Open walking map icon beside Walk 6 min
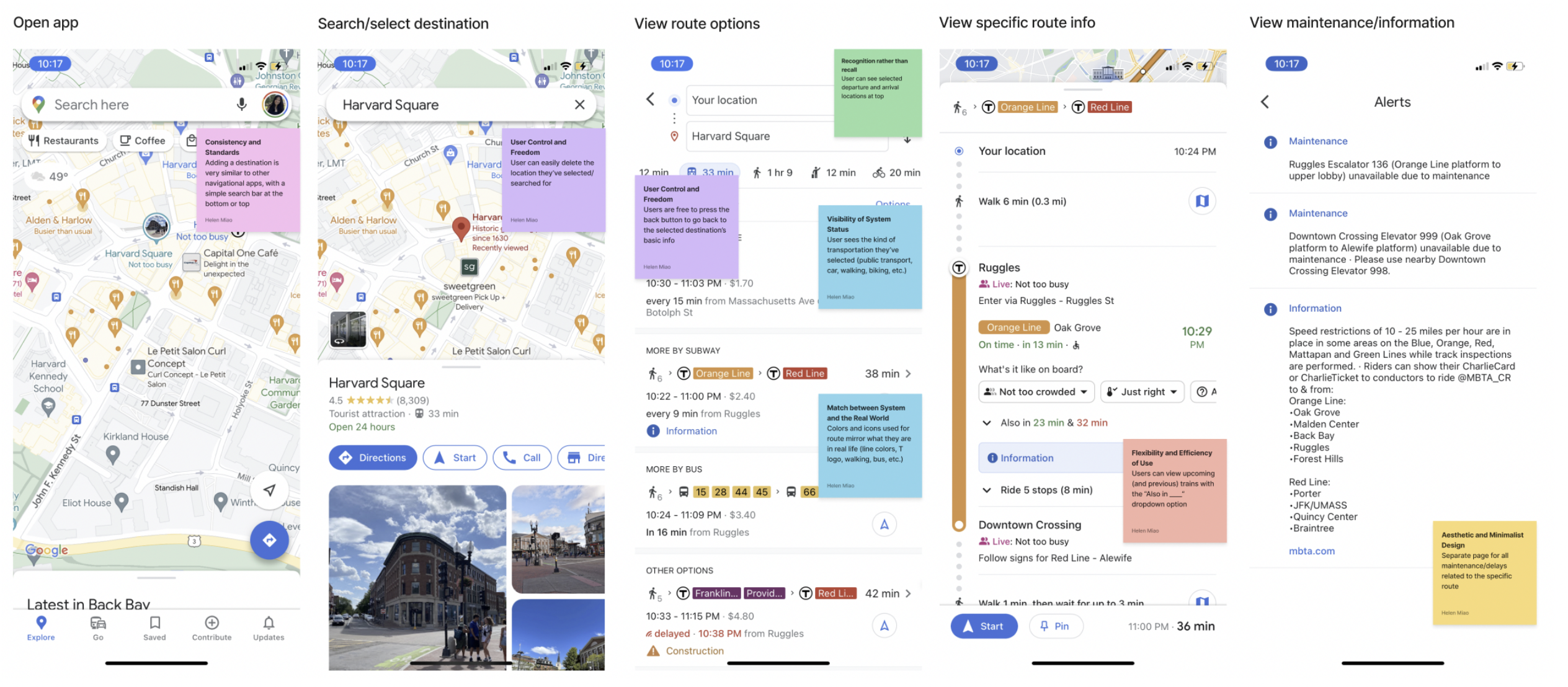1568x687 pixels. coord(1201,202)
